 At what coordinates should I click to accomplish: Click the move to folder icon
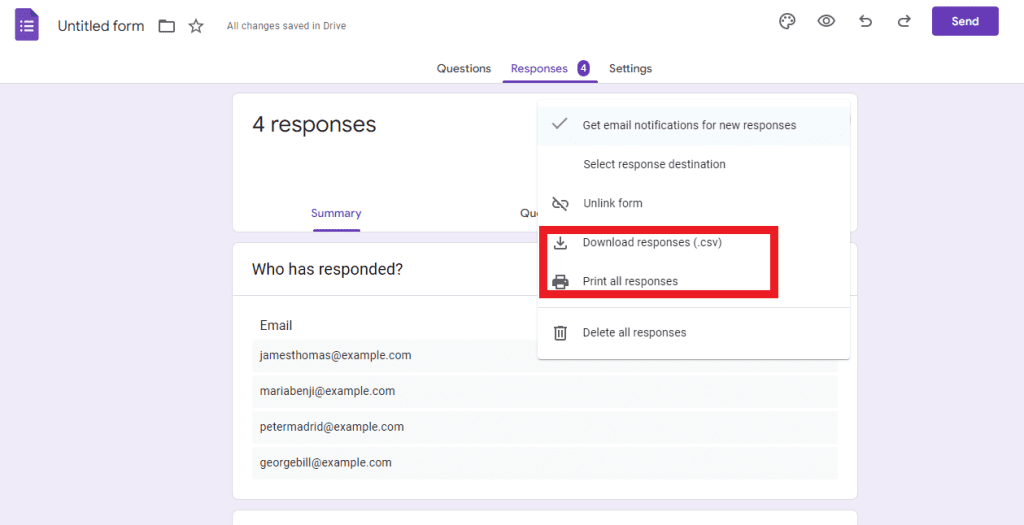click(x=167, y=26)
